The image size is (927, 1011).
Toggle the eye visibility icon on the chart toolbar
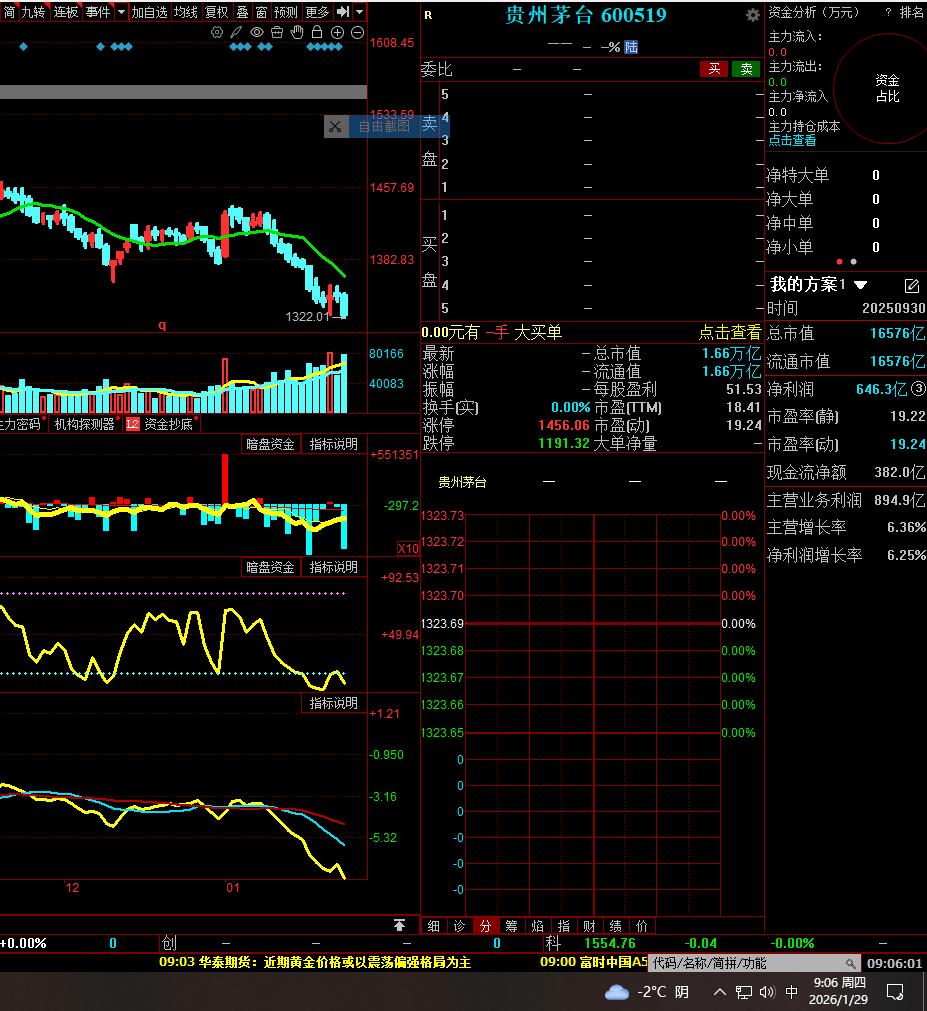[257, 32]
